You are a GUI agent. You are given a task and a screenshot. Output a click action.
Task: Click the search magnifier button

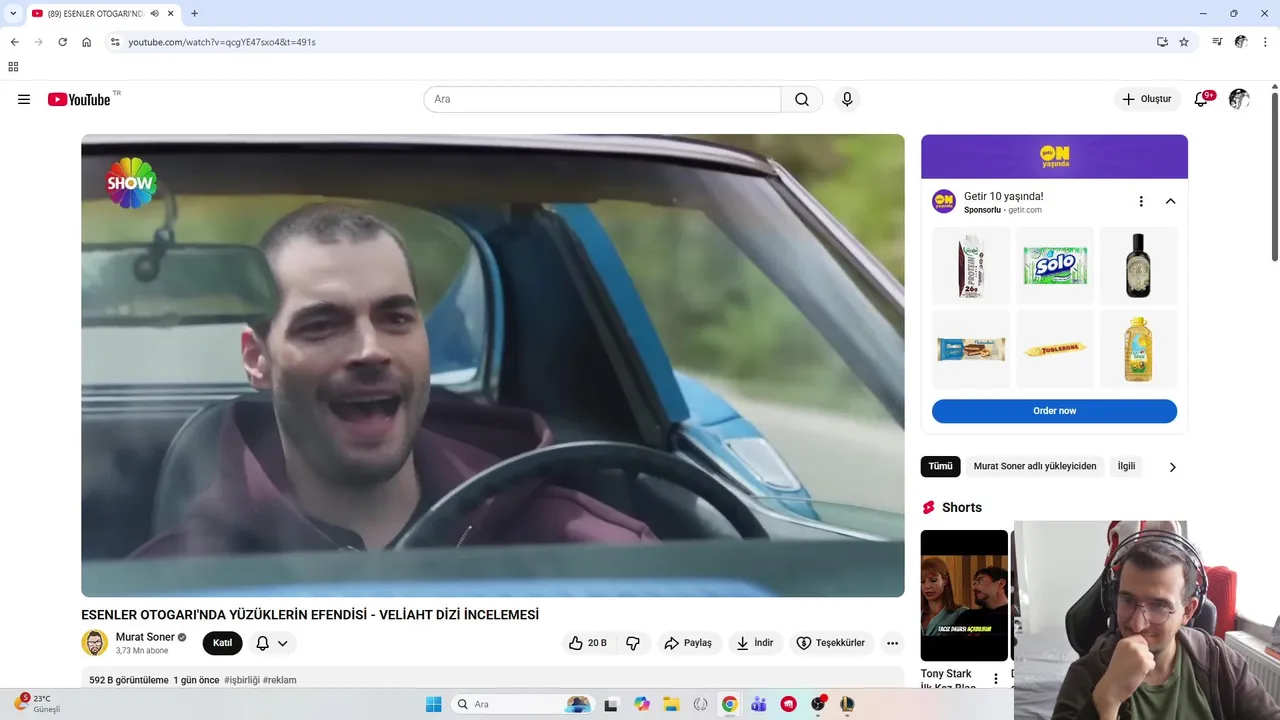[802, 99]
